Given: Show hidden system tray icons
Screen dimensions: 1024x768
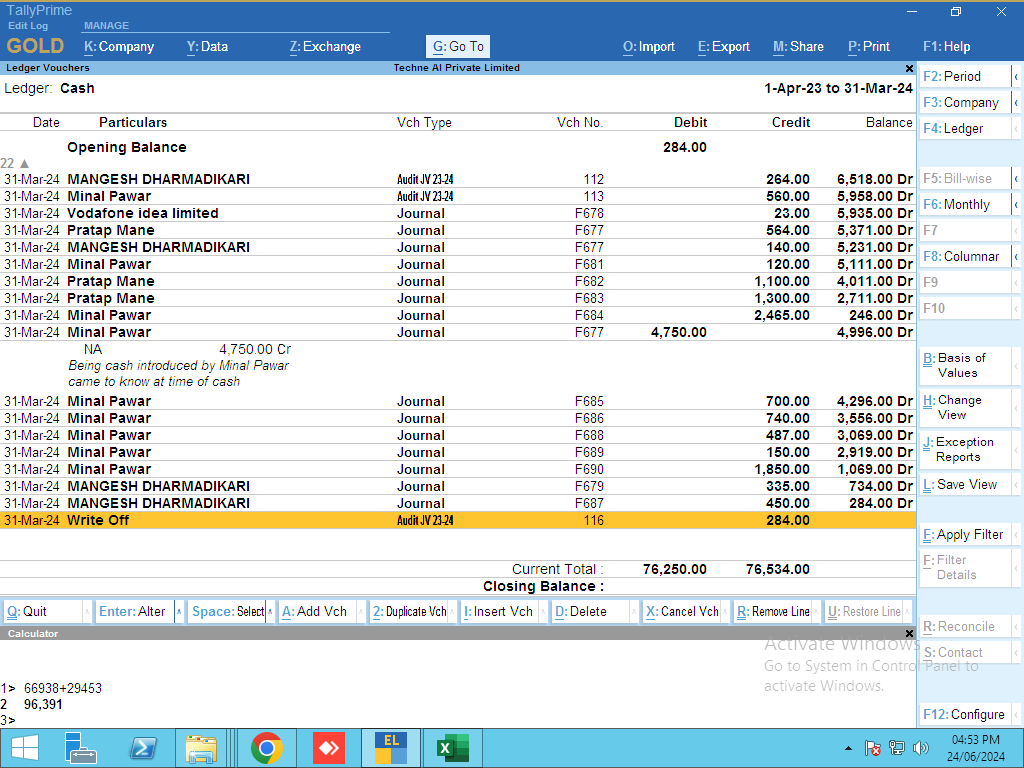Looking at the screenshot, I should tap(848, 748).
